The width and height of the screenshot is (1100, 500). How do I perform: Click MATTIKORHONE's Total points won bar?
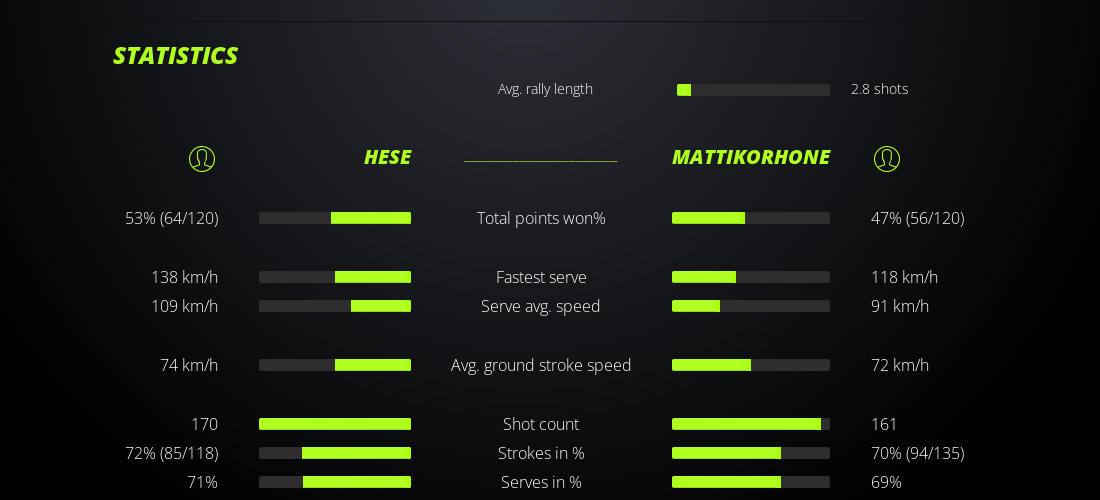pyautogui.click(x=751, y=218)
